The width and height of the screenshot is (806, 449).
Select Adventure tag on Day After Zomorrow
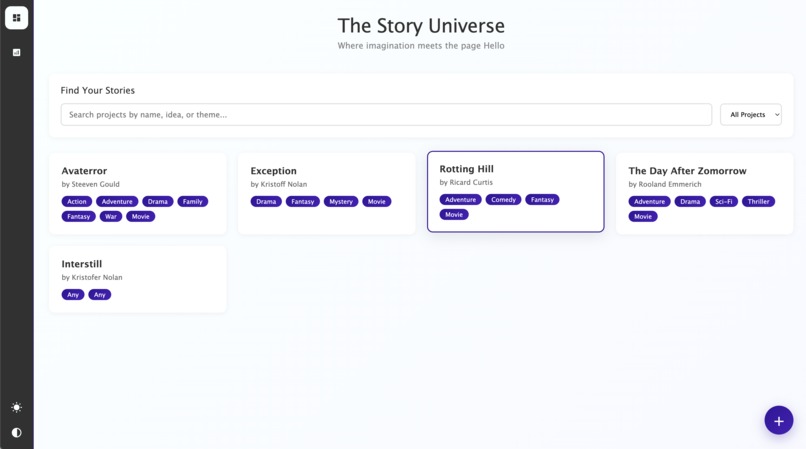click(649, 202)
